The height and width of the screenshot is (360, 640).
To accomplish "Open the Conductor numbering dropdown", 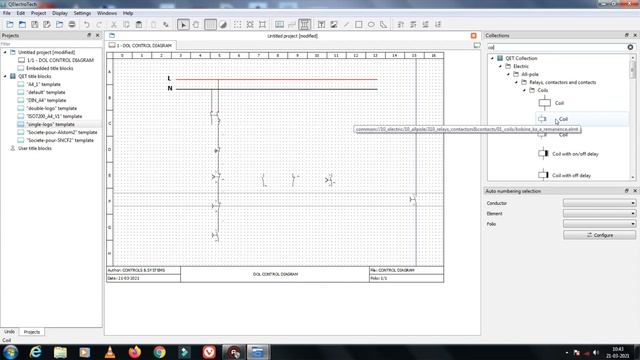I will tap(599, 203).
